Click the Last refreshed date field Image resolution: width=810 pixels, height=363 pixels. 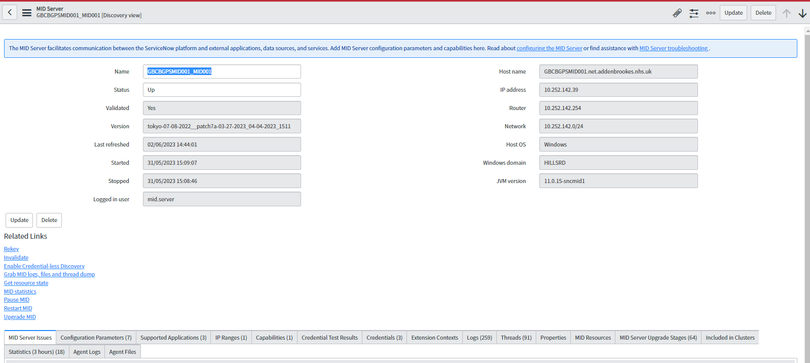point(222,145)
